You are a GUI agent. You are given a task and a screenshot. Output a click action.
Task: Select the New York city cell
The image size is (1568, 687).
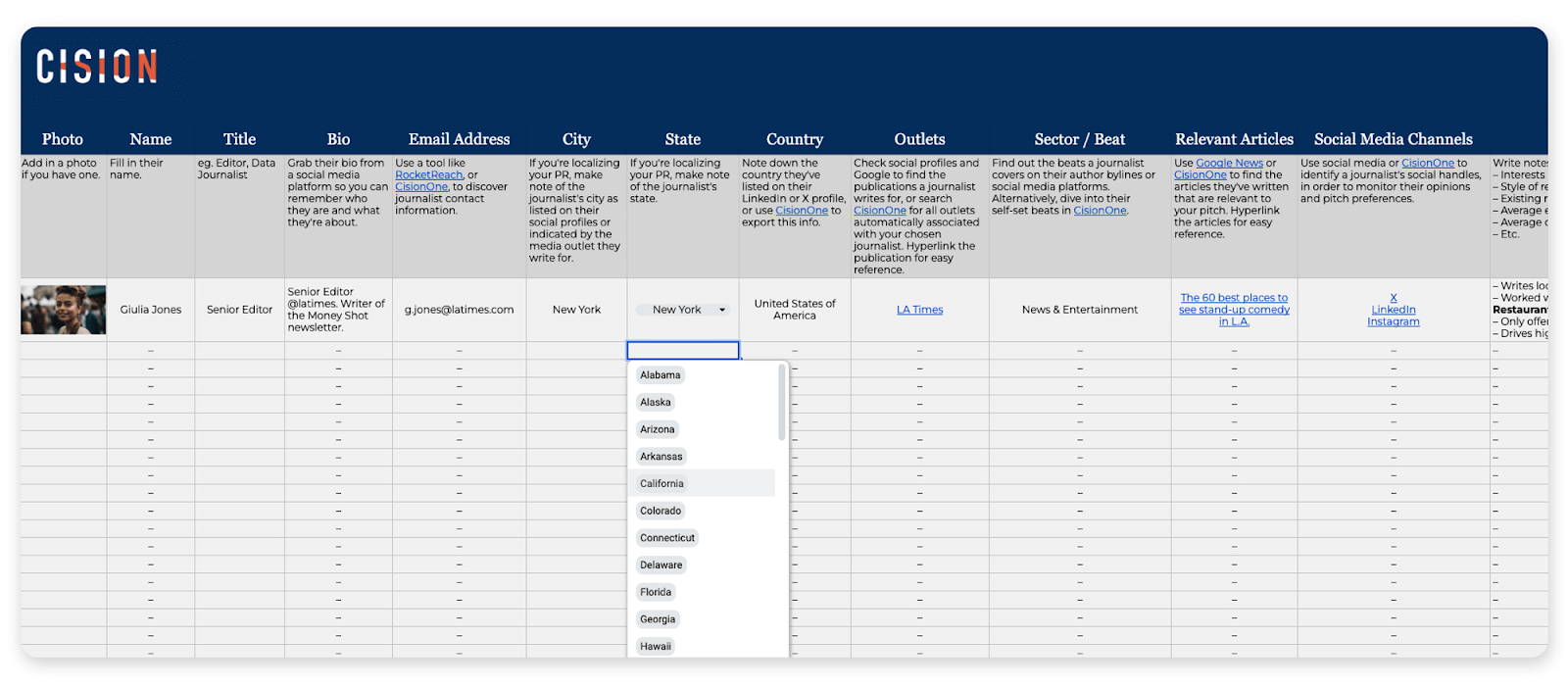(x=576, y=310)
